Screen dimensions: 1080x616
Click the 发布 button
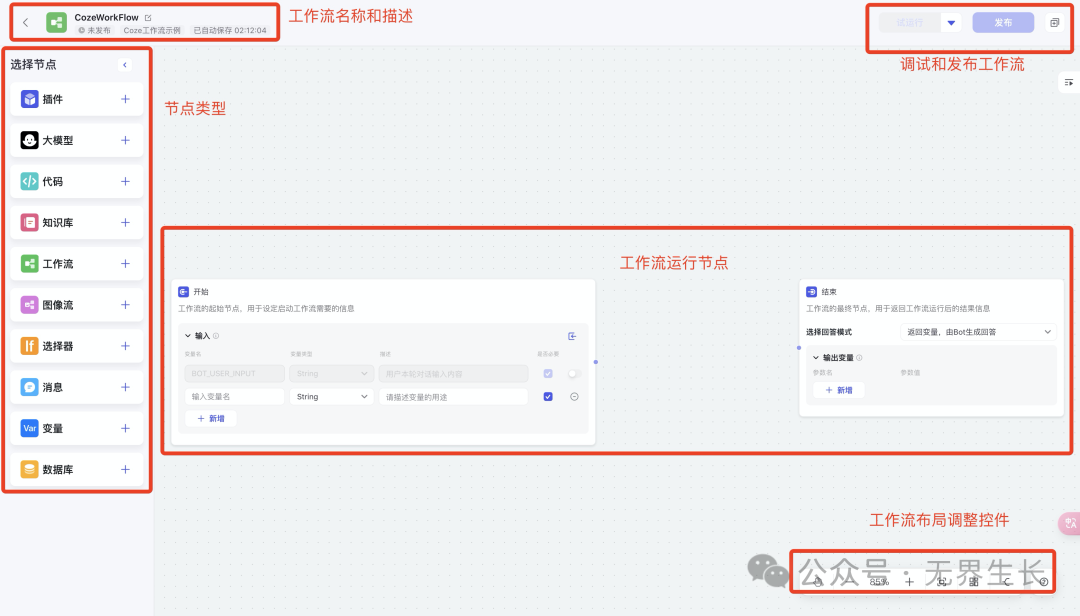pyautogui.click(x=1003, y=23)
